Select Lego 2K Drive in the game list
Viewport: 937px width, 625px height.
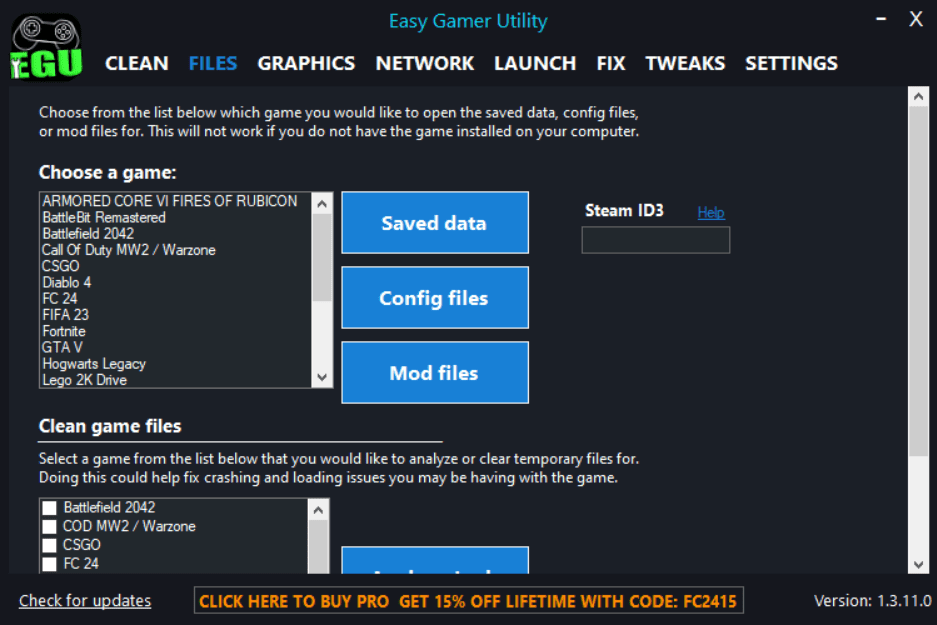(176, 379)
